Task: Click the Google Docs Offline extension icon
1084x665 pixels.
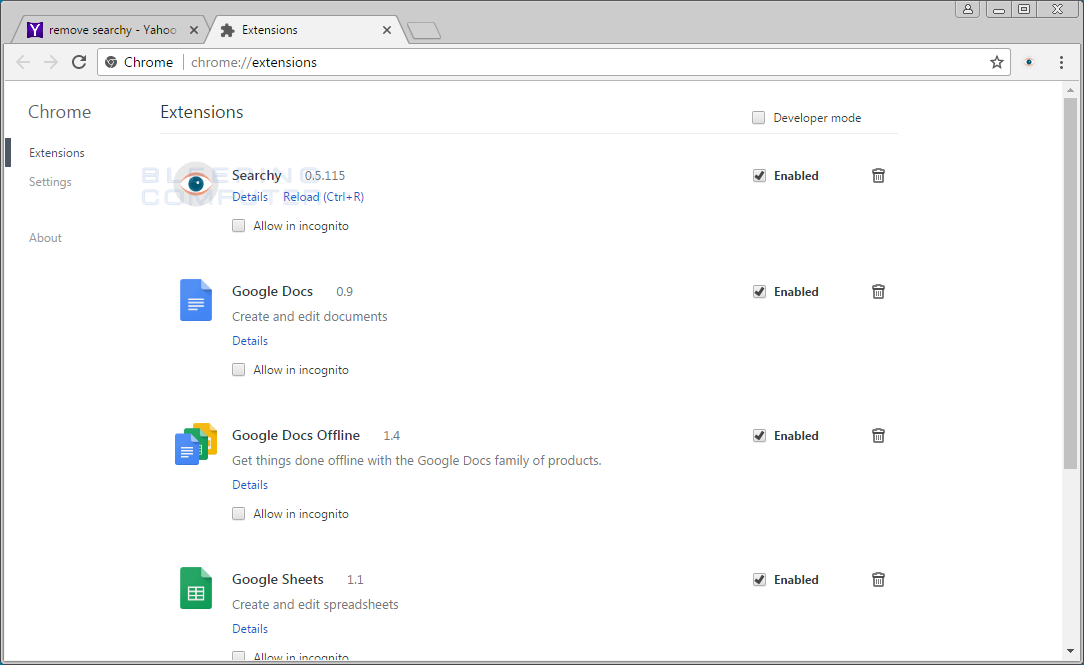Action: pos(195,444)
